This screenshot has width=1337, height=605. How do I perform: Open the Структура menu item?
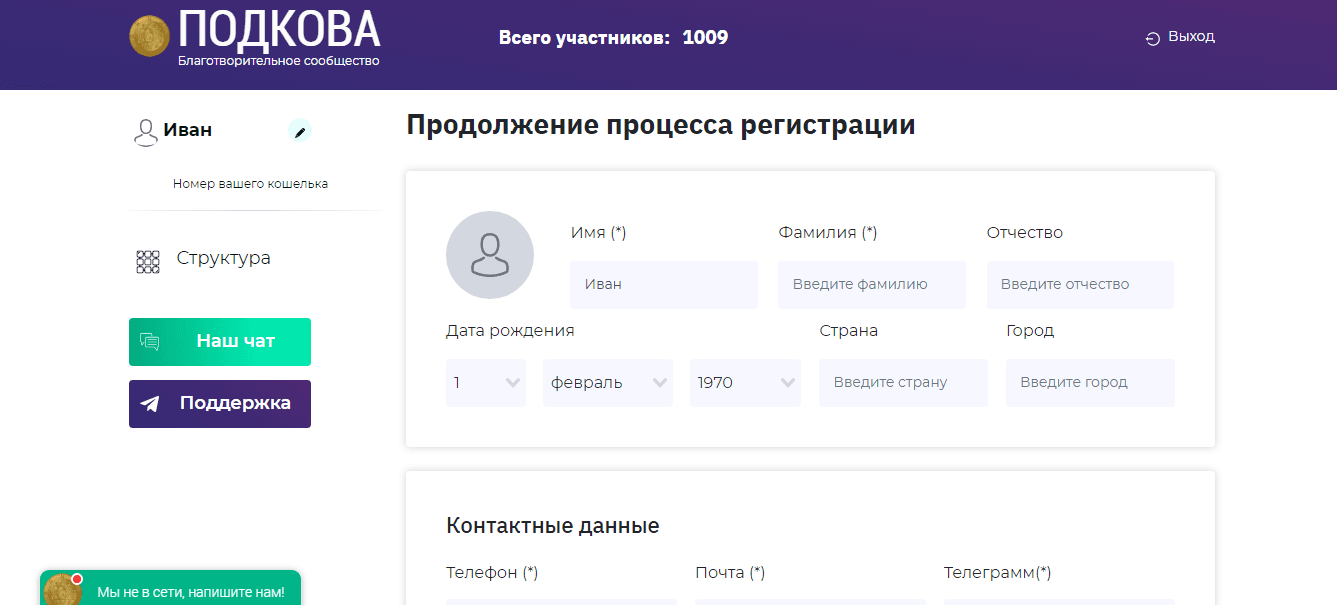[223, 258]
